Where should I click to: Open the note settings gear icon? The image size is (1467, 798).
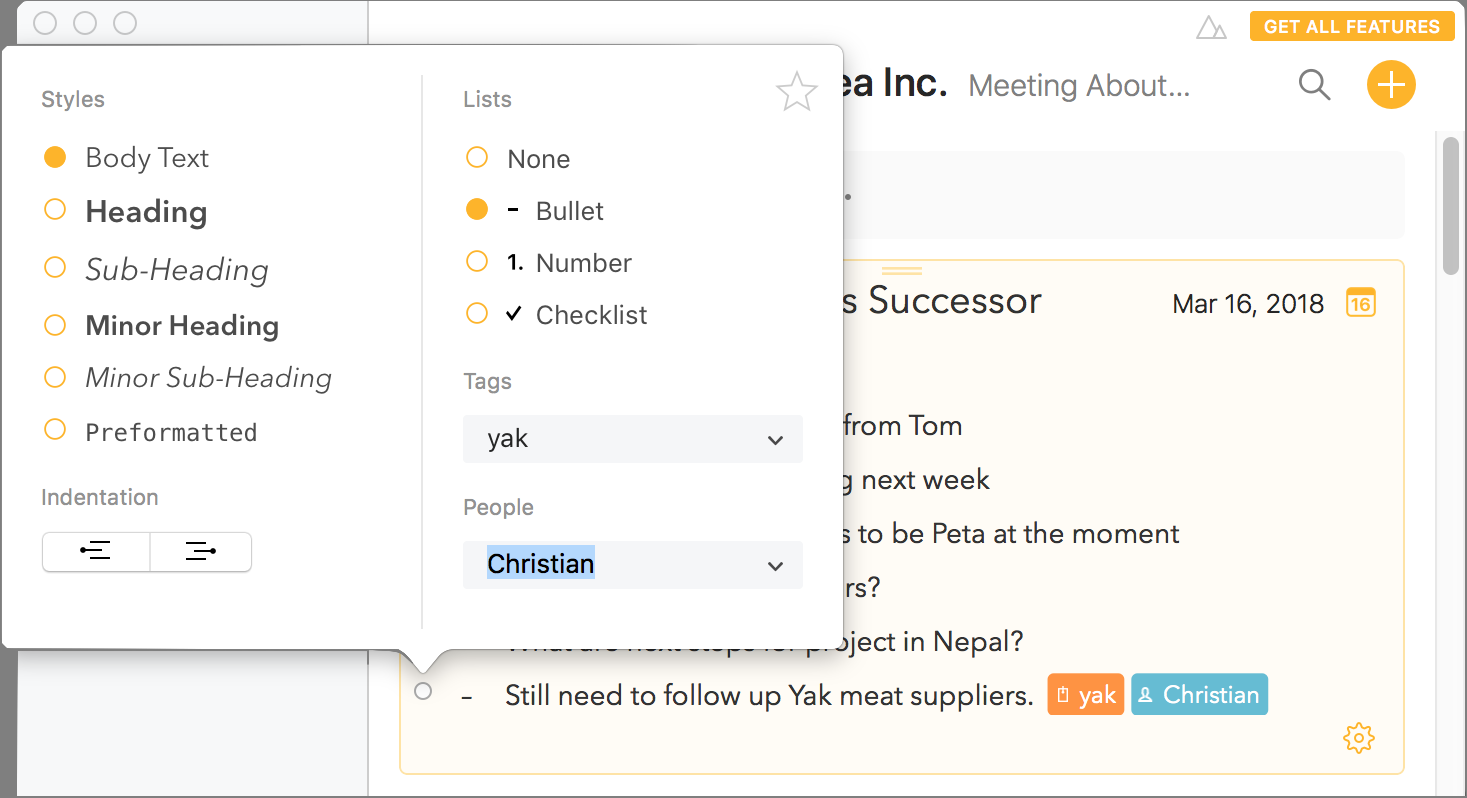click(x=1358, y=739)
